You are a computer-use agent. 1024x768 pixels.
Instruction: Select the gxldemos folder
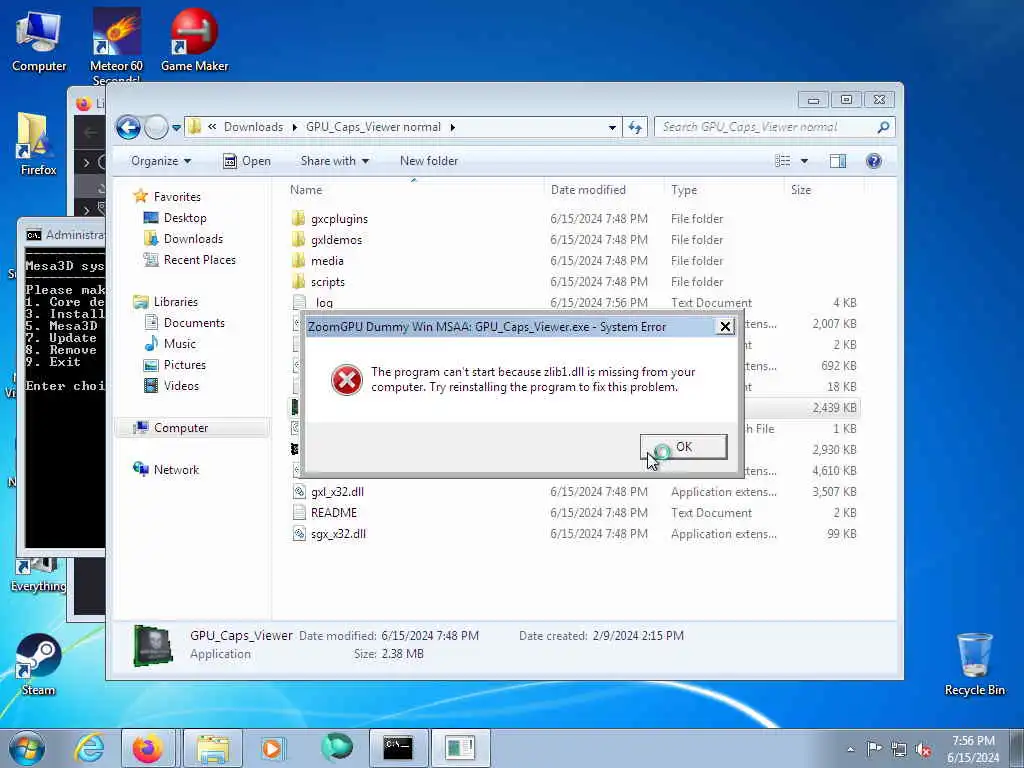(x=336, y=240)
